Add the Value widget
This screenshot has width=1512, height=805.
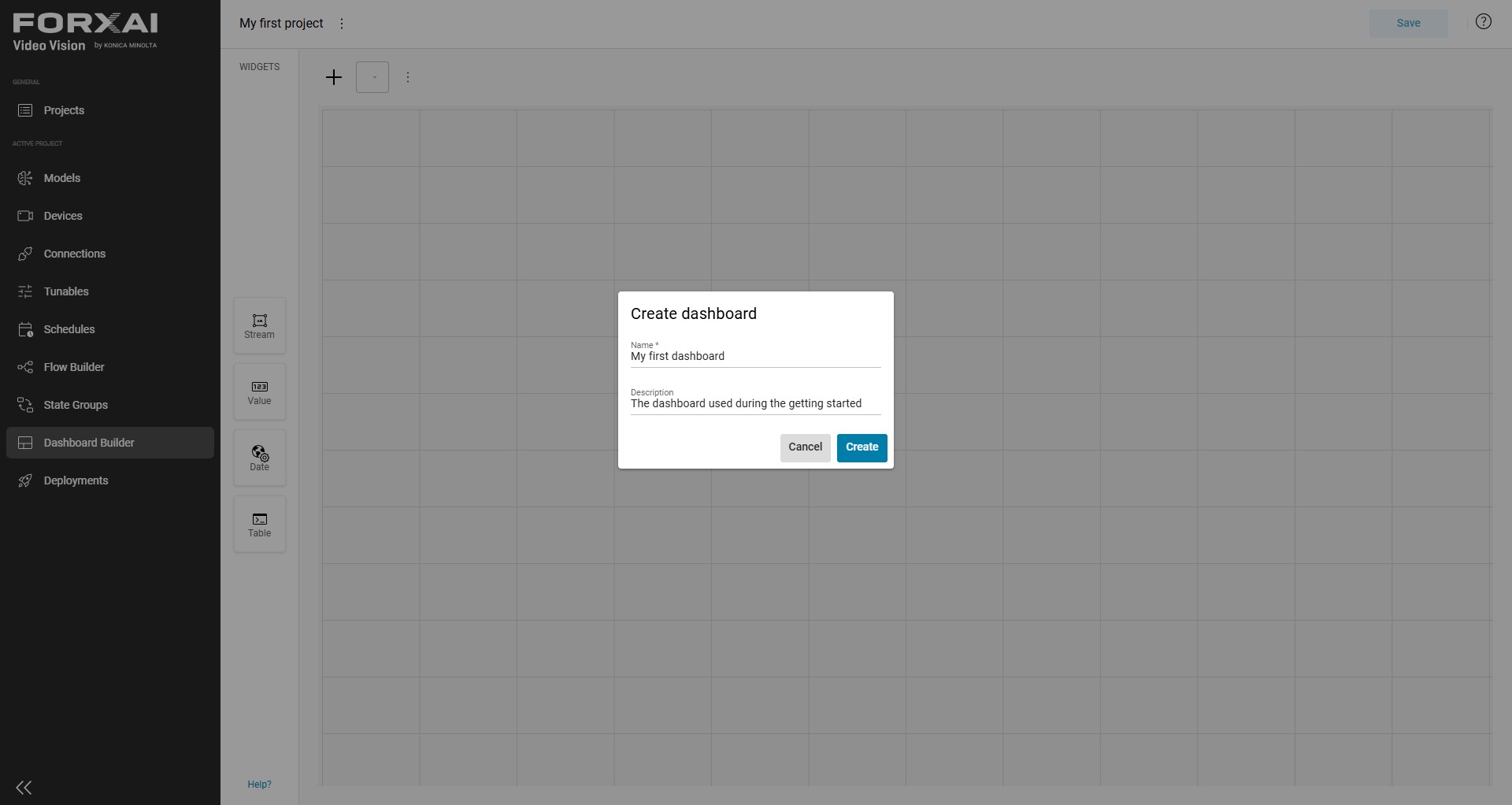[x=260, y=391]
